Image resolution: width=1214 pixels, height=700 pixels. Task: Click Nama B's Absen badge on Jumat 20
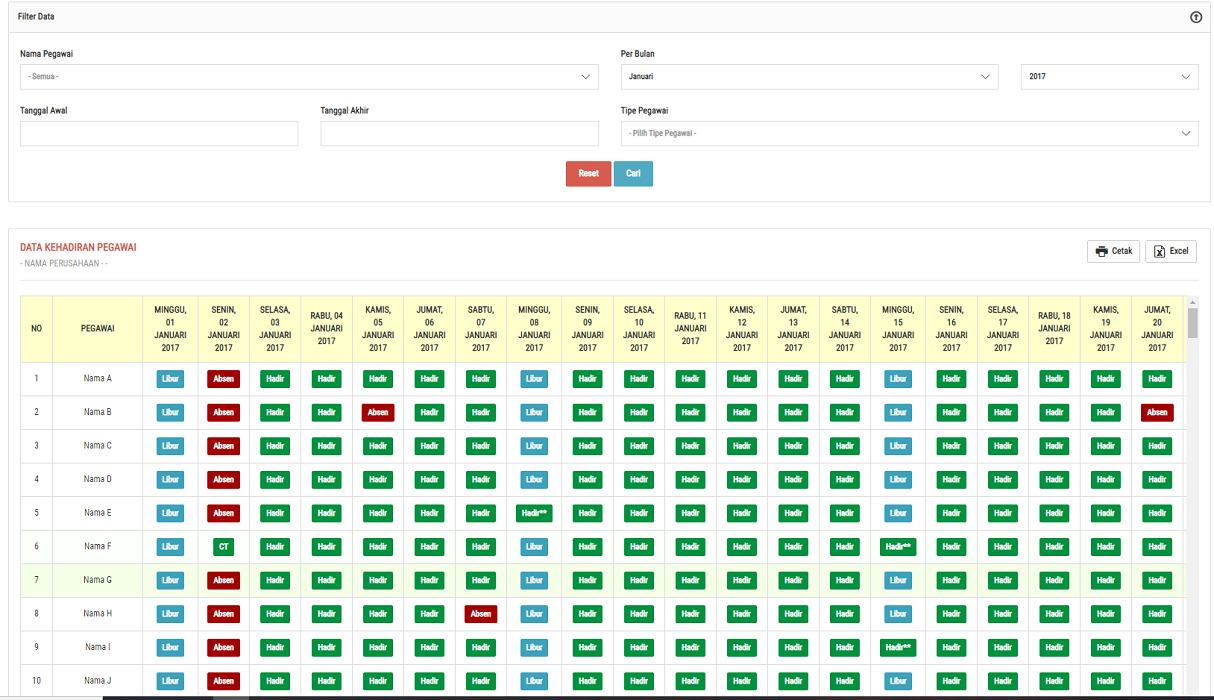pos(1157,412)
